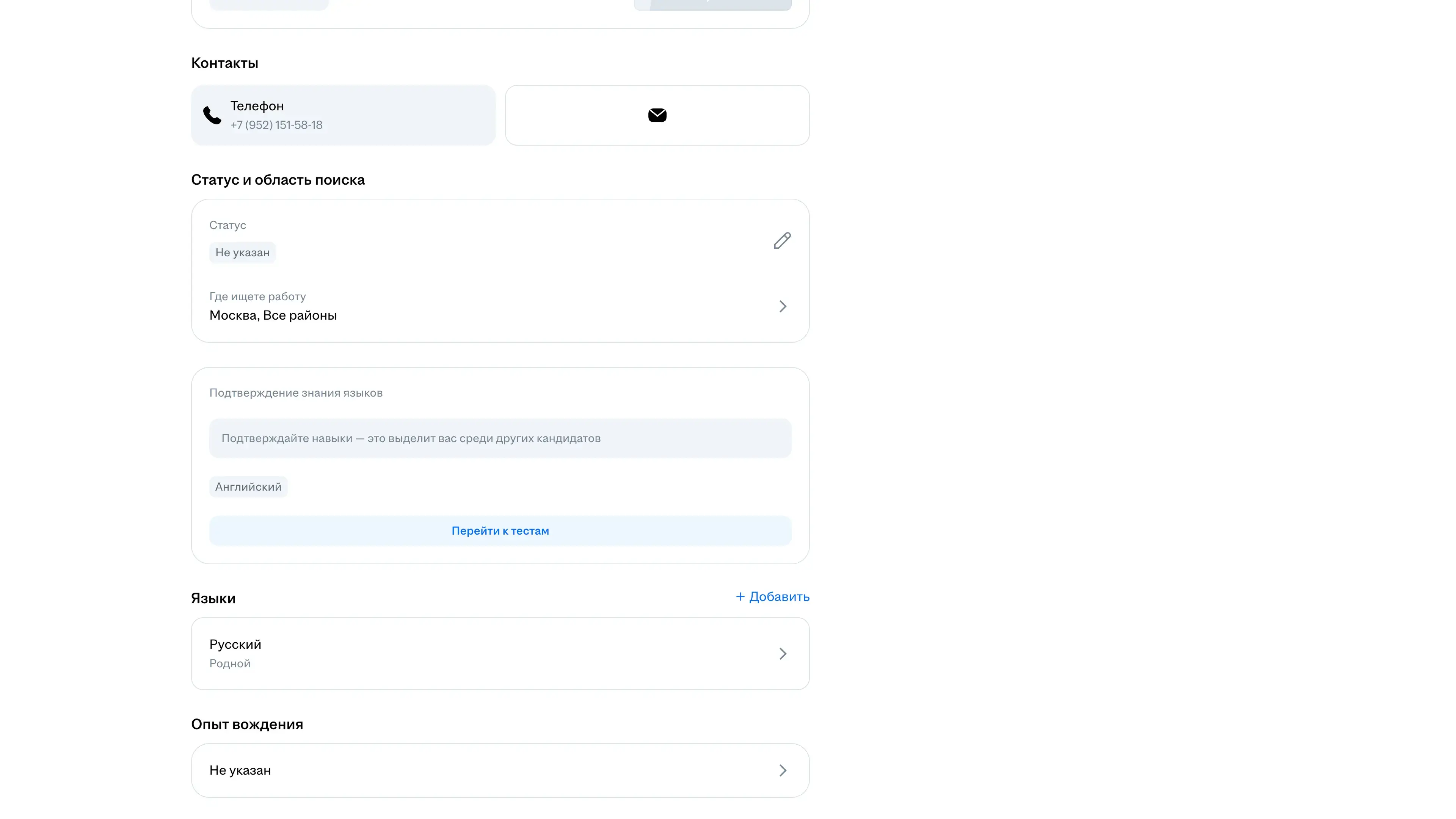Click the email envelope icon
The height and width of the screenshot is (819, 1456).
point(657,115)
